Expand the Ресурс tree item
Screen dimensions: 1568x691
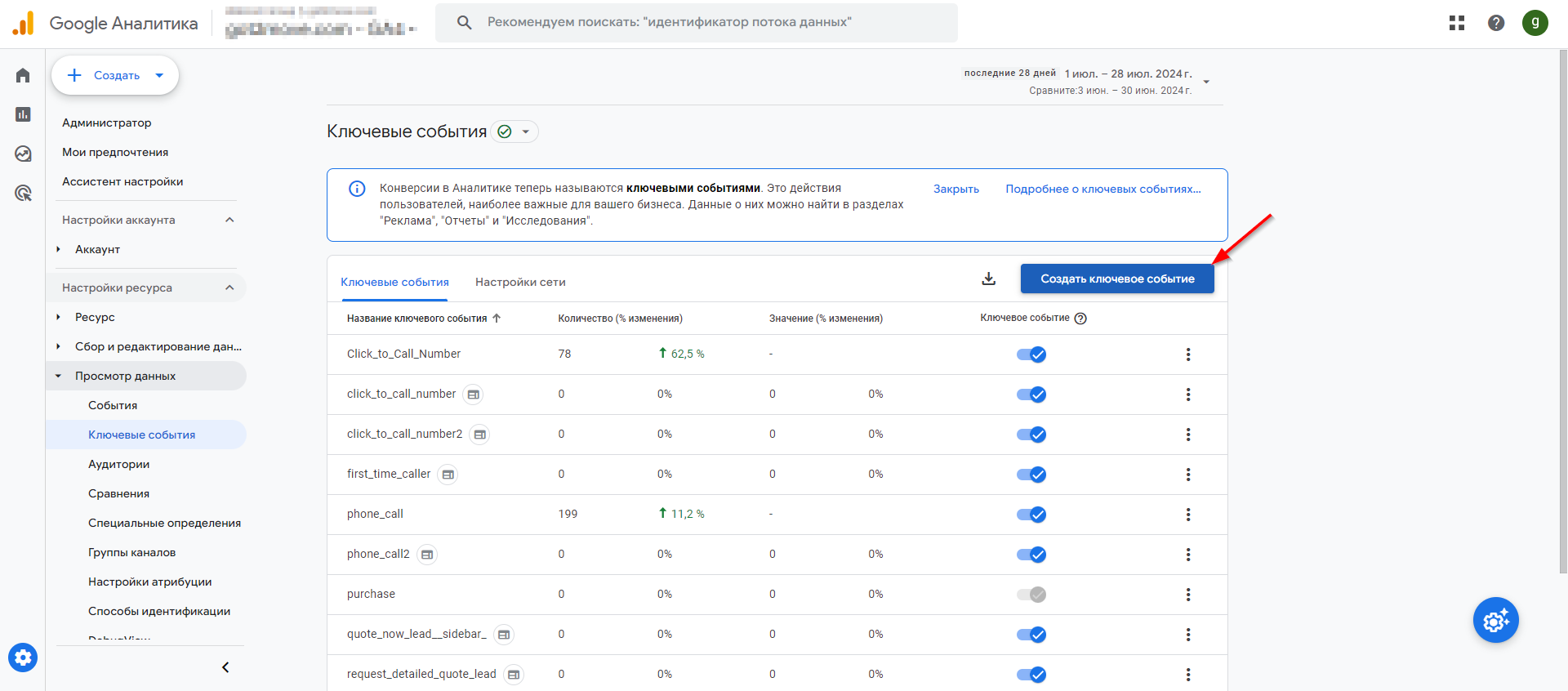[x=58, y=317]
